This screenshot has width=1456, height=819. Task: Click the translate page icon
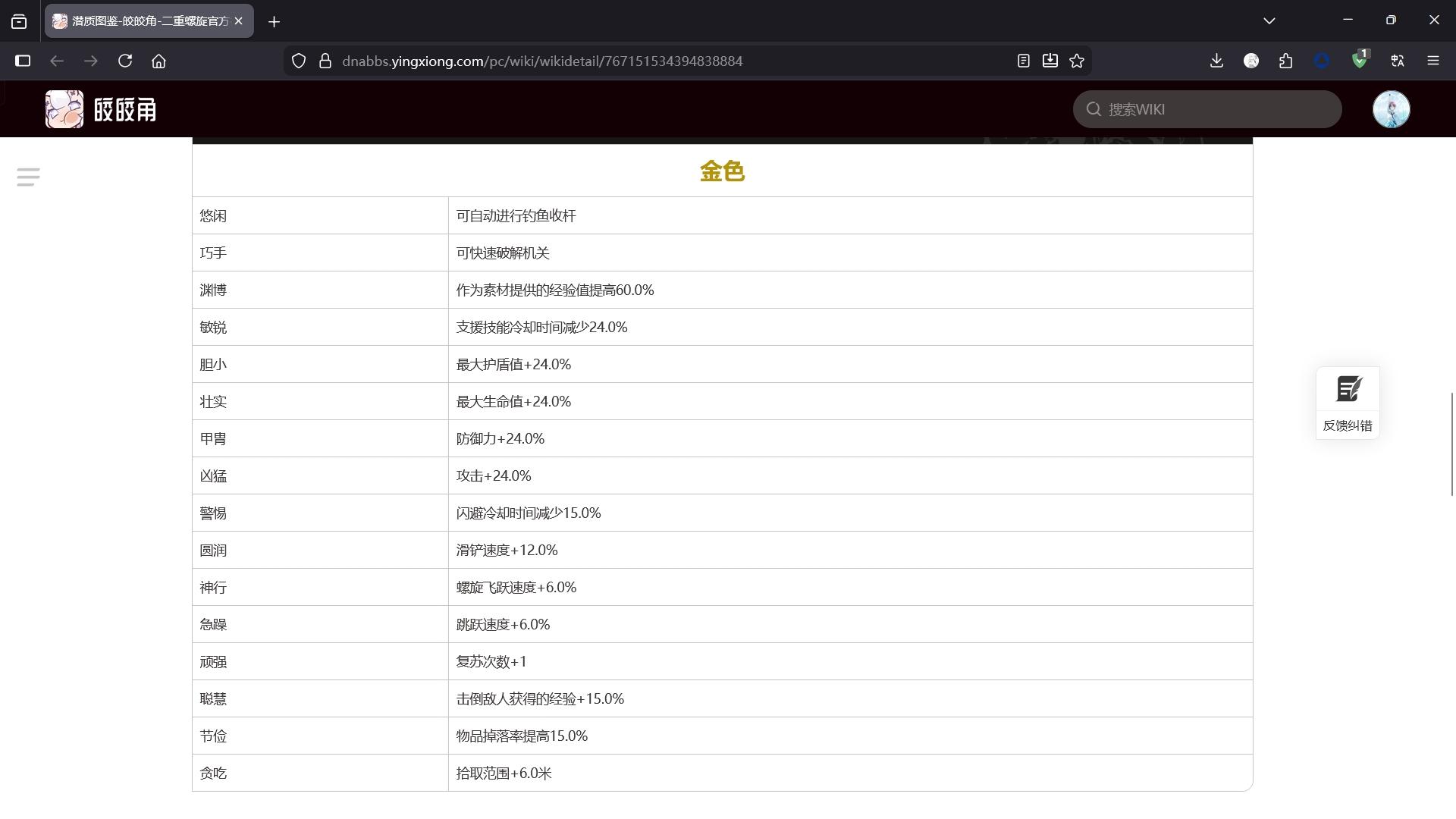click(x=1398, y=61)
